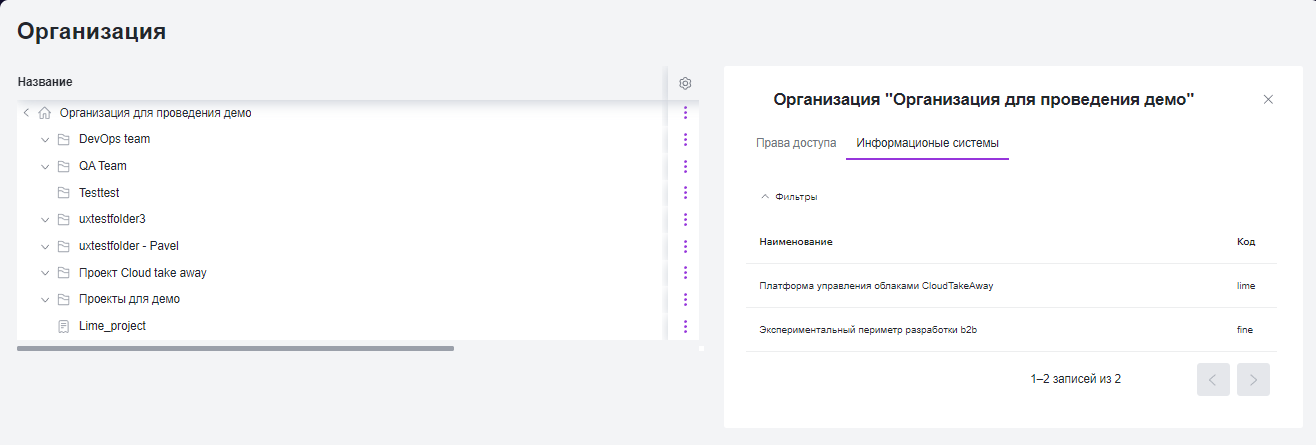Select the Информационые системы tab
The image size is (1316, 445).
tap(927, 143)
